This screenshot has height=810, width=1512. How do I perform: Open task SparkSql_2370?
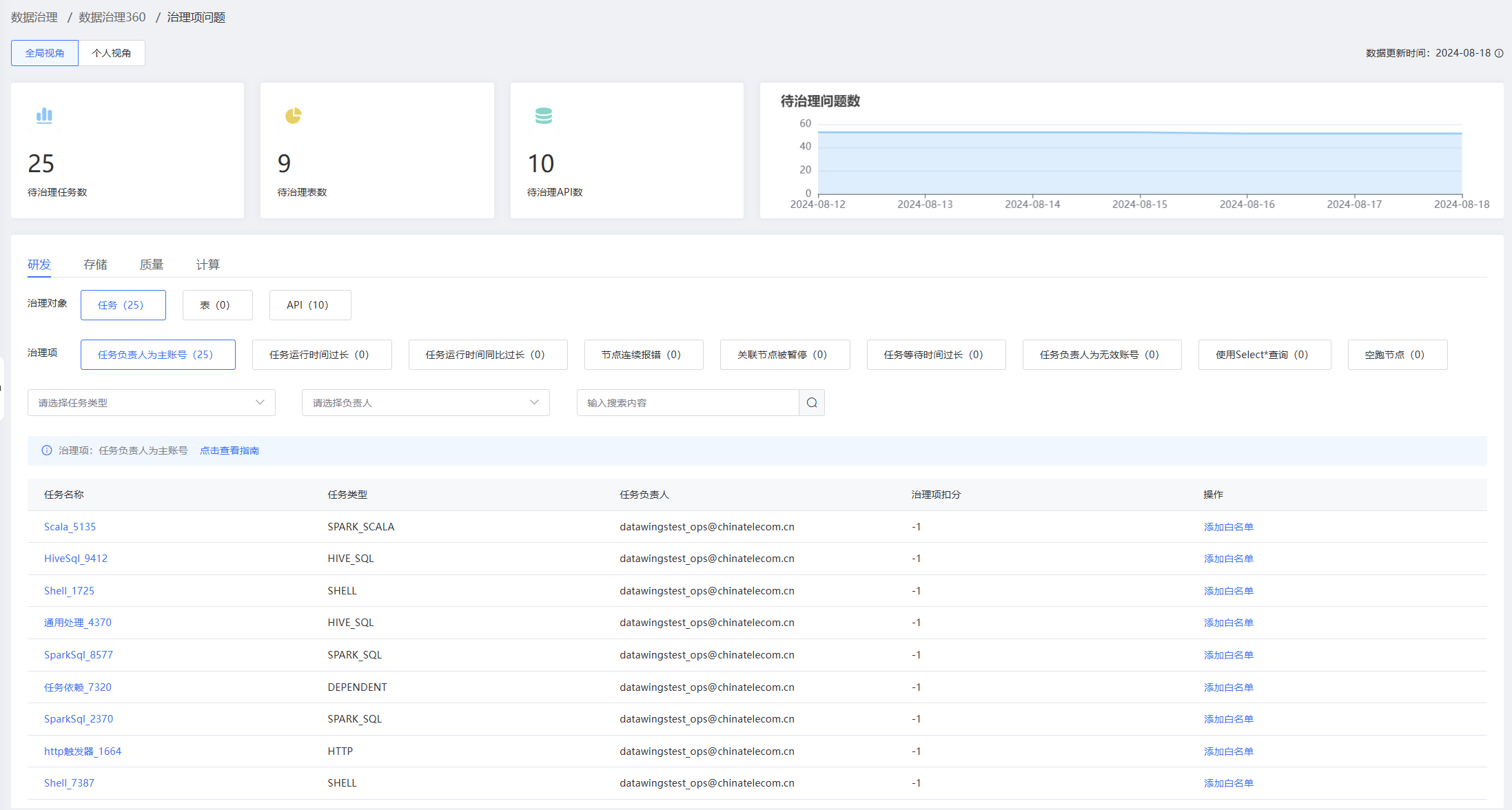tap(79, 719)
